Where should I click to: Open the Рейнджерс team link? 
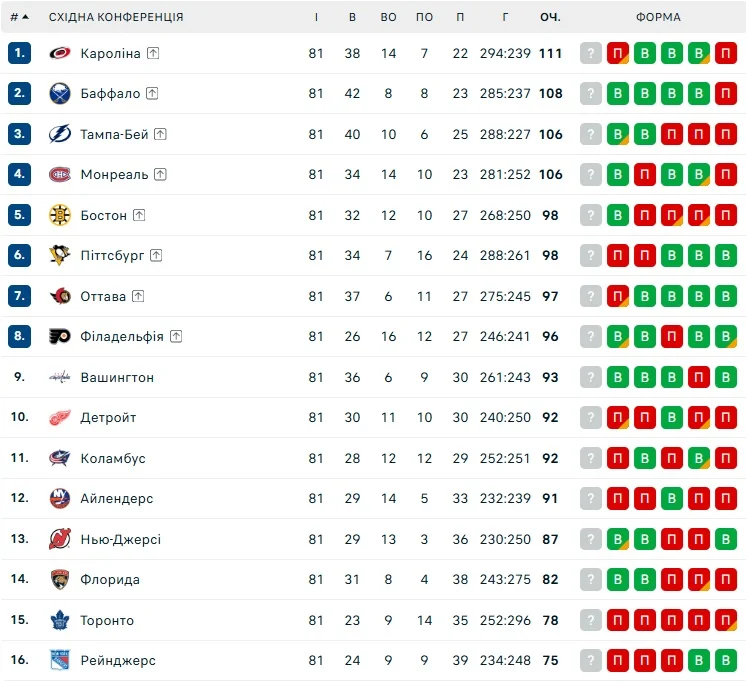(118, 660)
